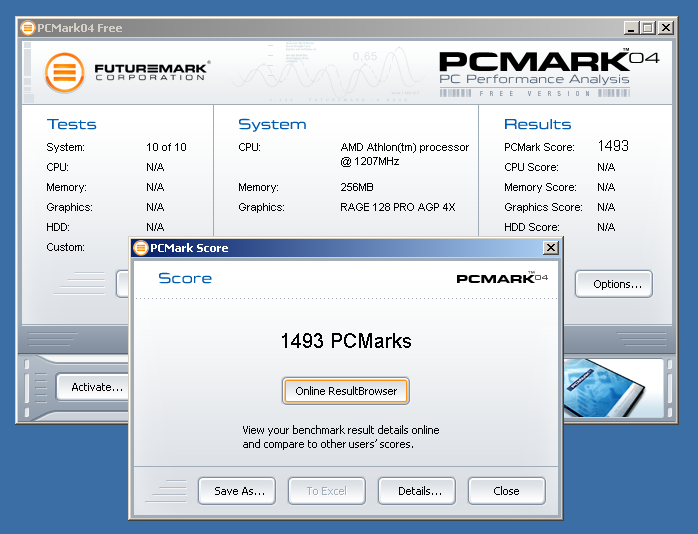The width and height of the screenshot is (698, 534).
Task: Close the PCMark Score dialog with X
Action: click(x=551, y=247)
